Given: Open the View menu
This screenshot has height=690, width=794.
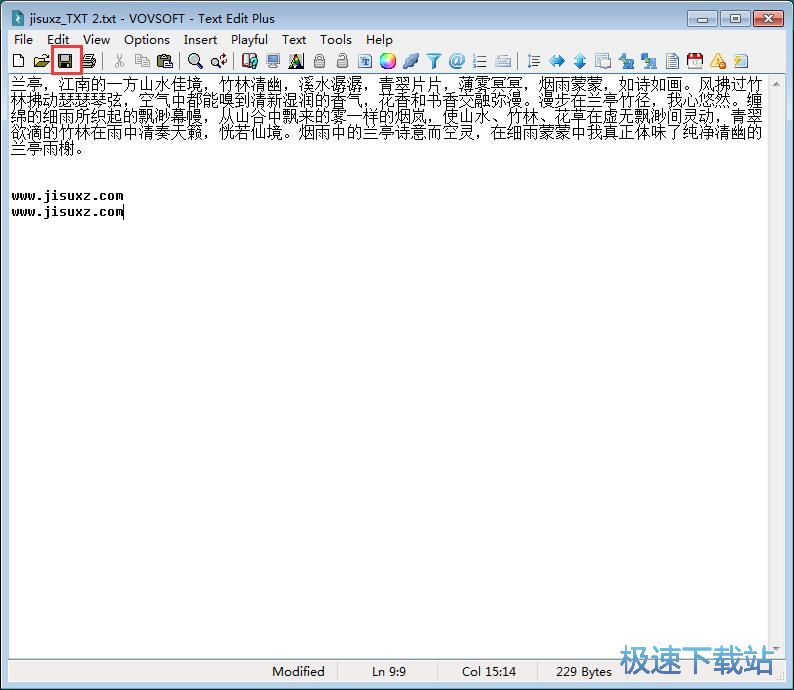Looking at the screenshot, I should [x=96, y=39].
